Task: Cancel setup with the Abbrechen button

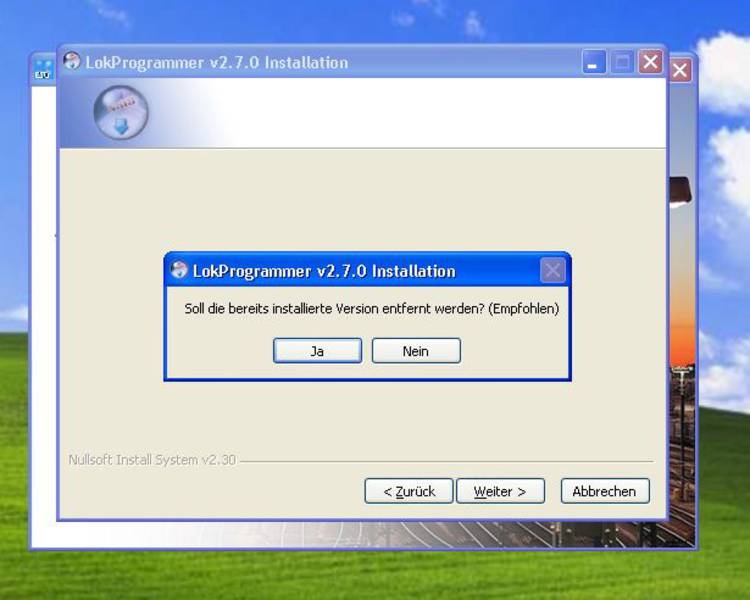Action: [x=605, y=491]
